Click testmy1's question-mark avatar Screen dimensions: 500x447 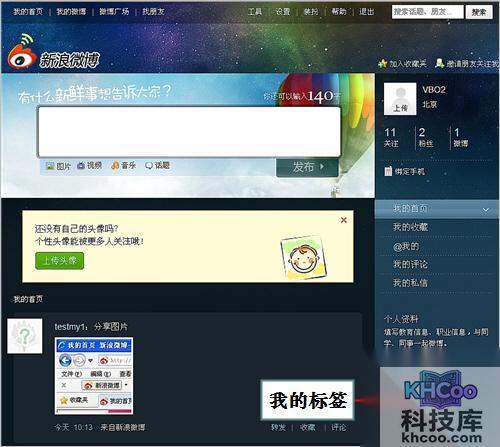[x=25, y=336]
